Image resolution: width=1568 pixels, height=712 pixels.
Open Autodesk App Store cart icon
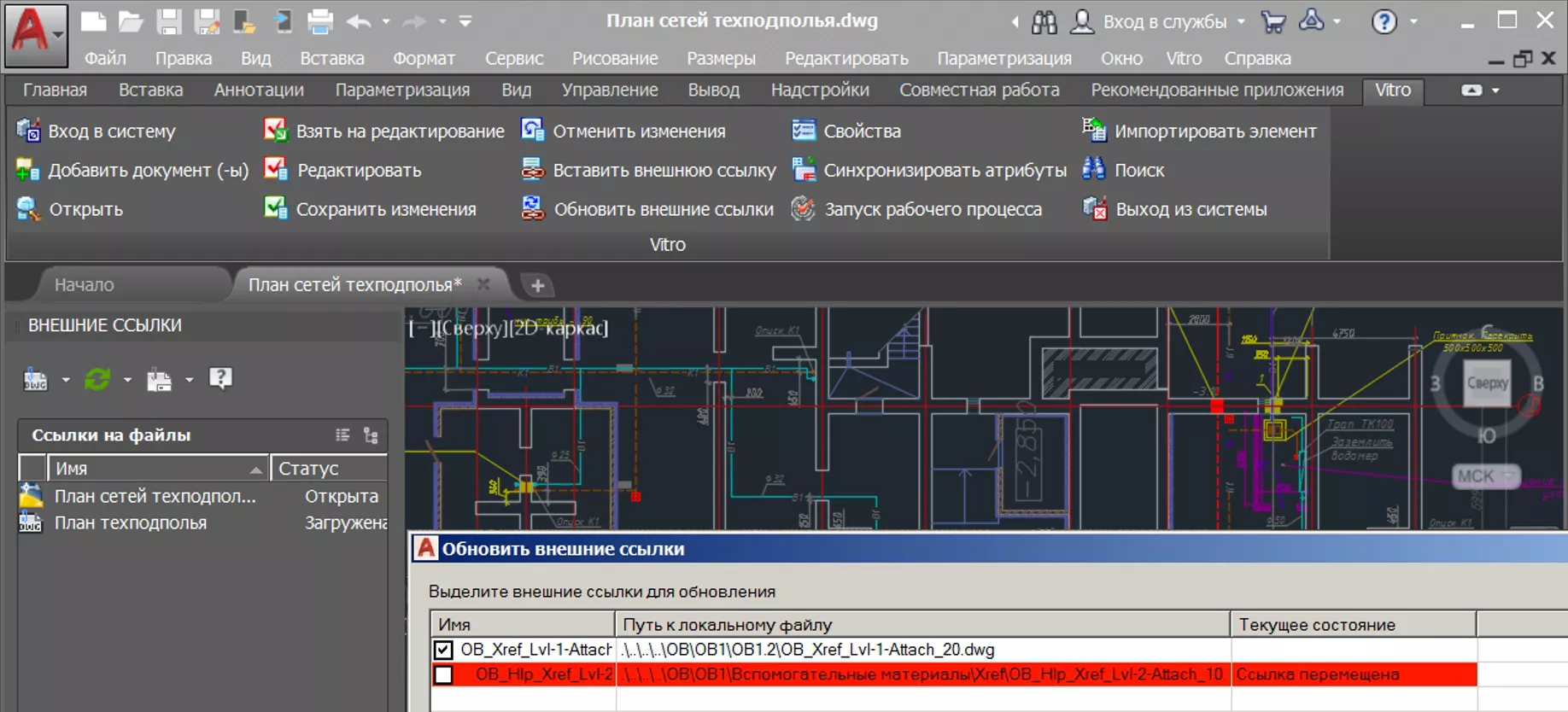tap(1273, 21)
